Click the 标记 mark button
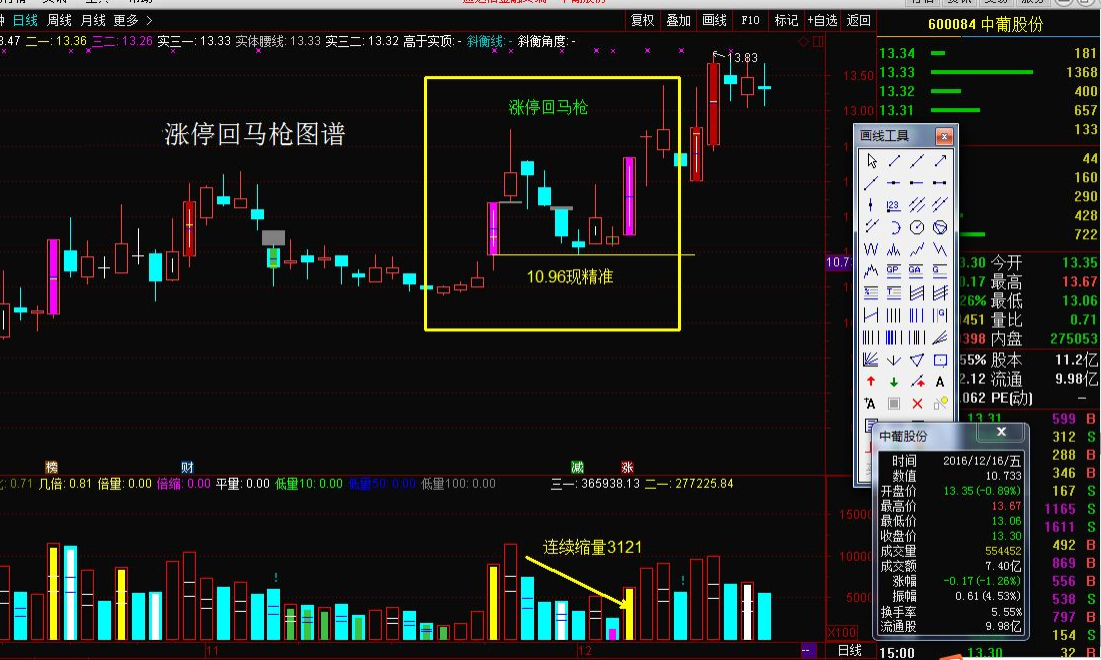The width and height of the screenshot is (1101, 660). click(x=786, y=21)
